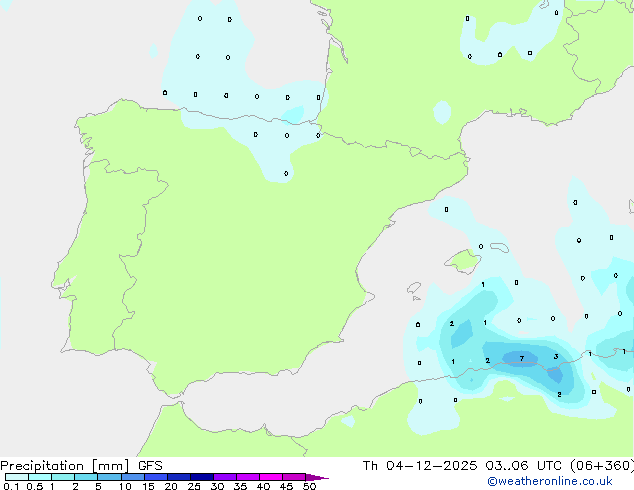
Task: Click the "(06+360)" forecast offset text
Action: click(x=602, y=466)
